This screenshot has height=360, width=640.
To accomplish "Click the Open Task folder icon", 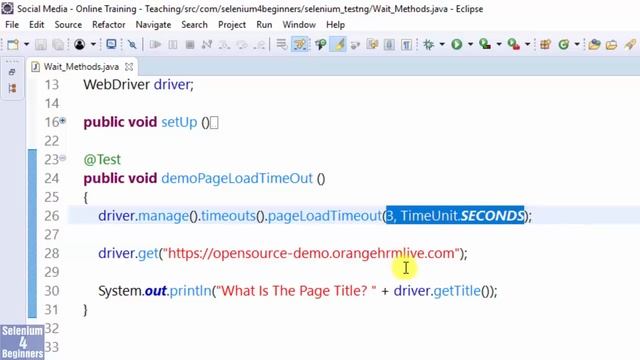I will [x=611, y=44].
